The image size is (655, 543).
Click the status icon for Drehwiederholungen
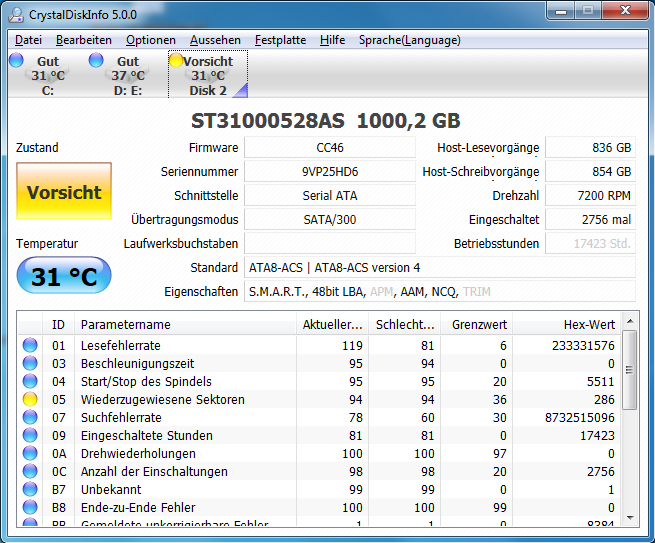[x=30, y=453]
